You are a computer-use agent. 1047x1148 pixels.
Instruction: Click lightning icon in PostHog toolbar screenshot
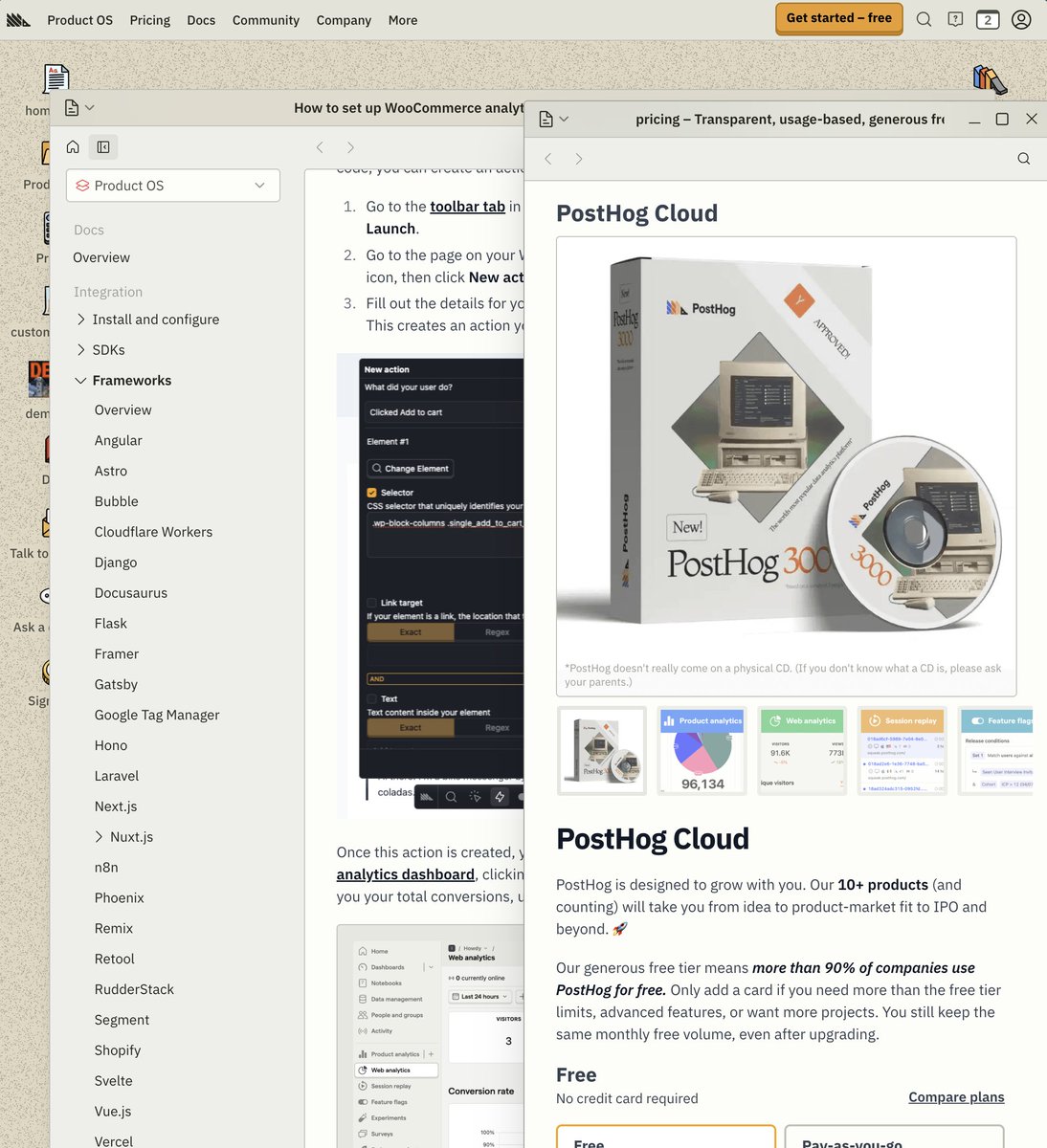500,796
